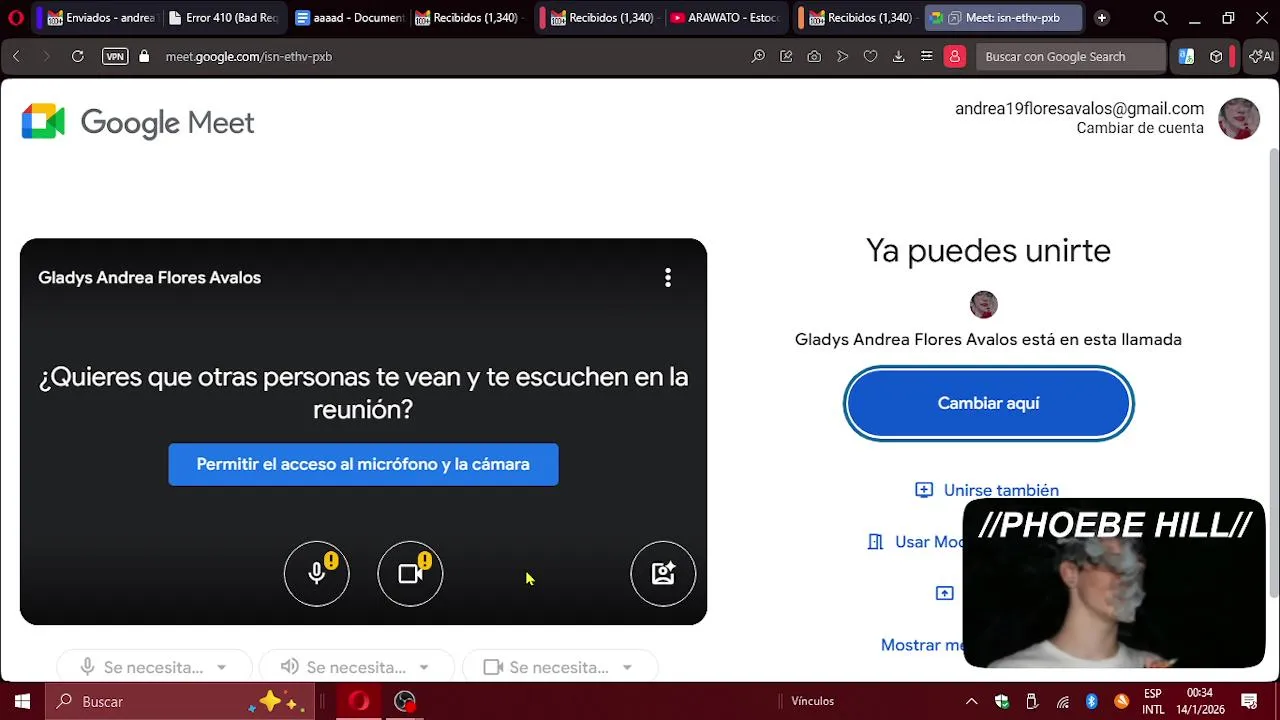Click the small participant avatar under Ya puedes unirte
The height and width of the screenshot is (720, 1280).
[984, 304]
